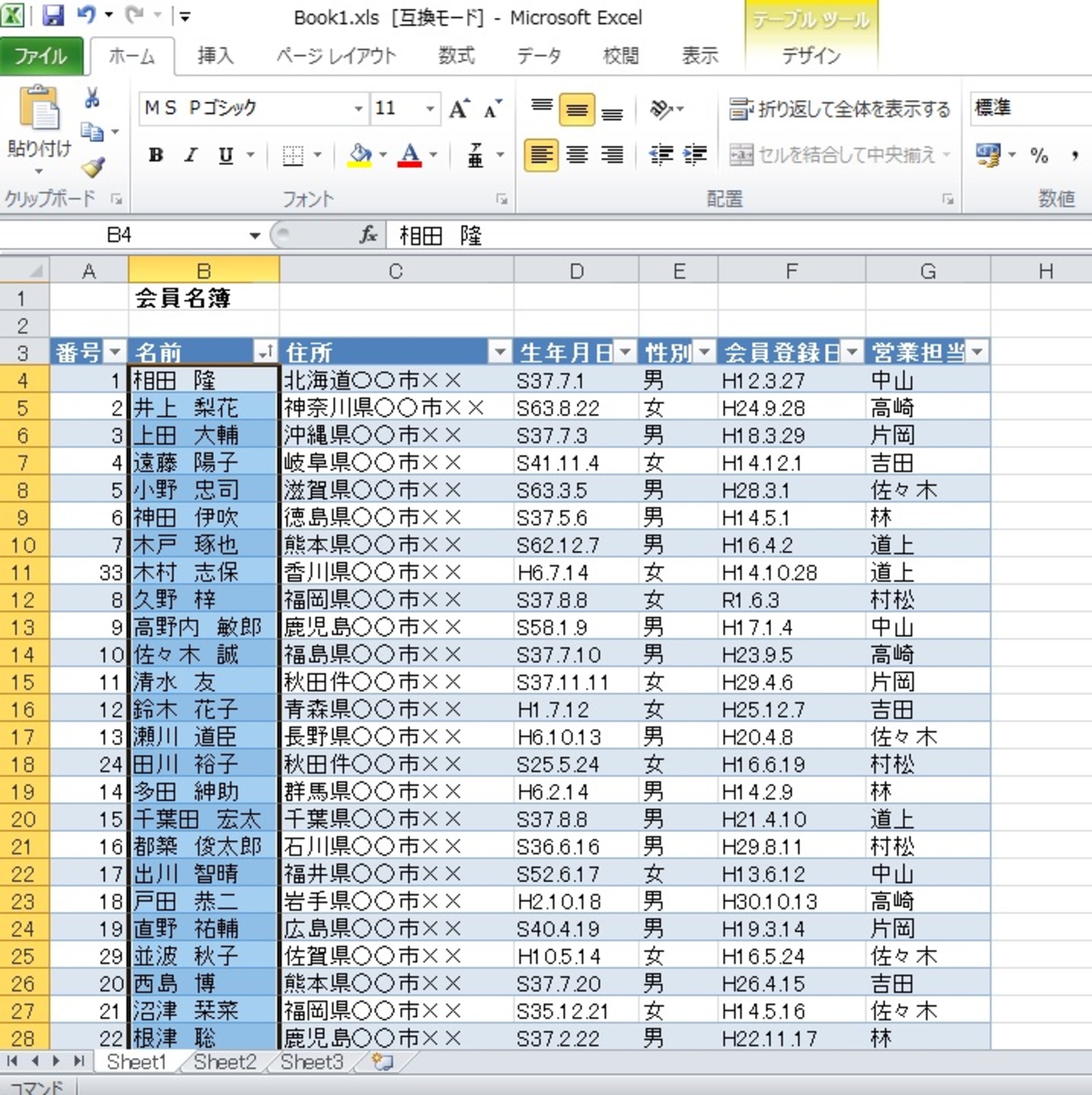Switch to the 数式 tab
Viewport: 1092px width, 1095px height.
(457, 56)
